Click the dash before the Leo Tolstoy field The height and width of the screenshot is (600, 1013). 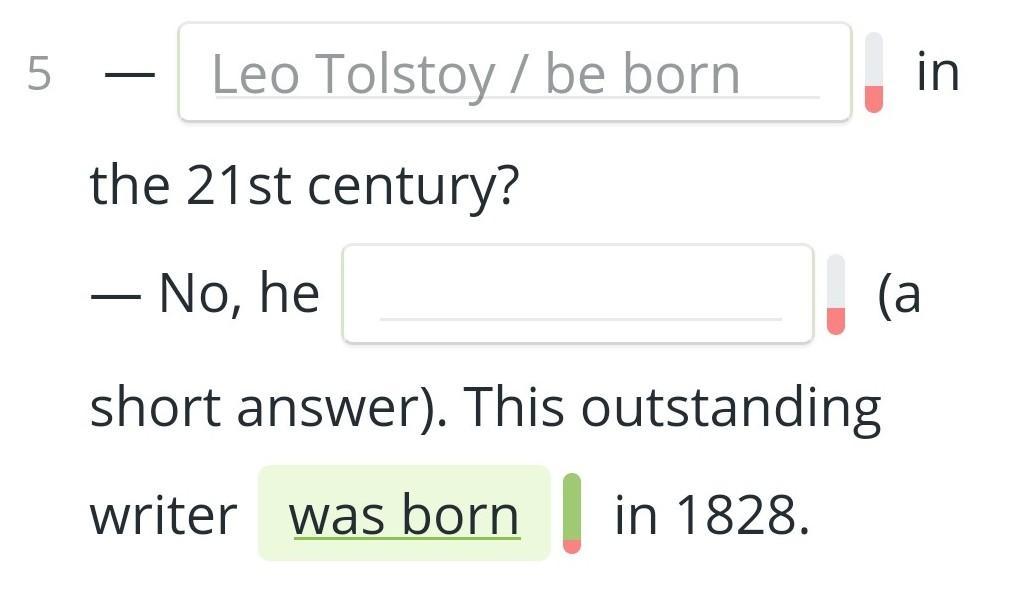(x=130, y=75)
